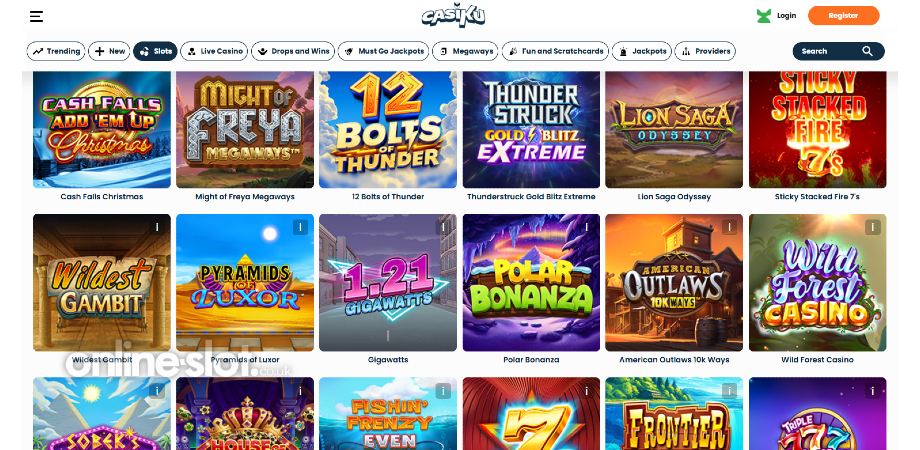The width and height of the screenshot is (920, 450).
Task: Open info icon on Pyramids of Luxor tile
Action: click(x=300, y=227)
